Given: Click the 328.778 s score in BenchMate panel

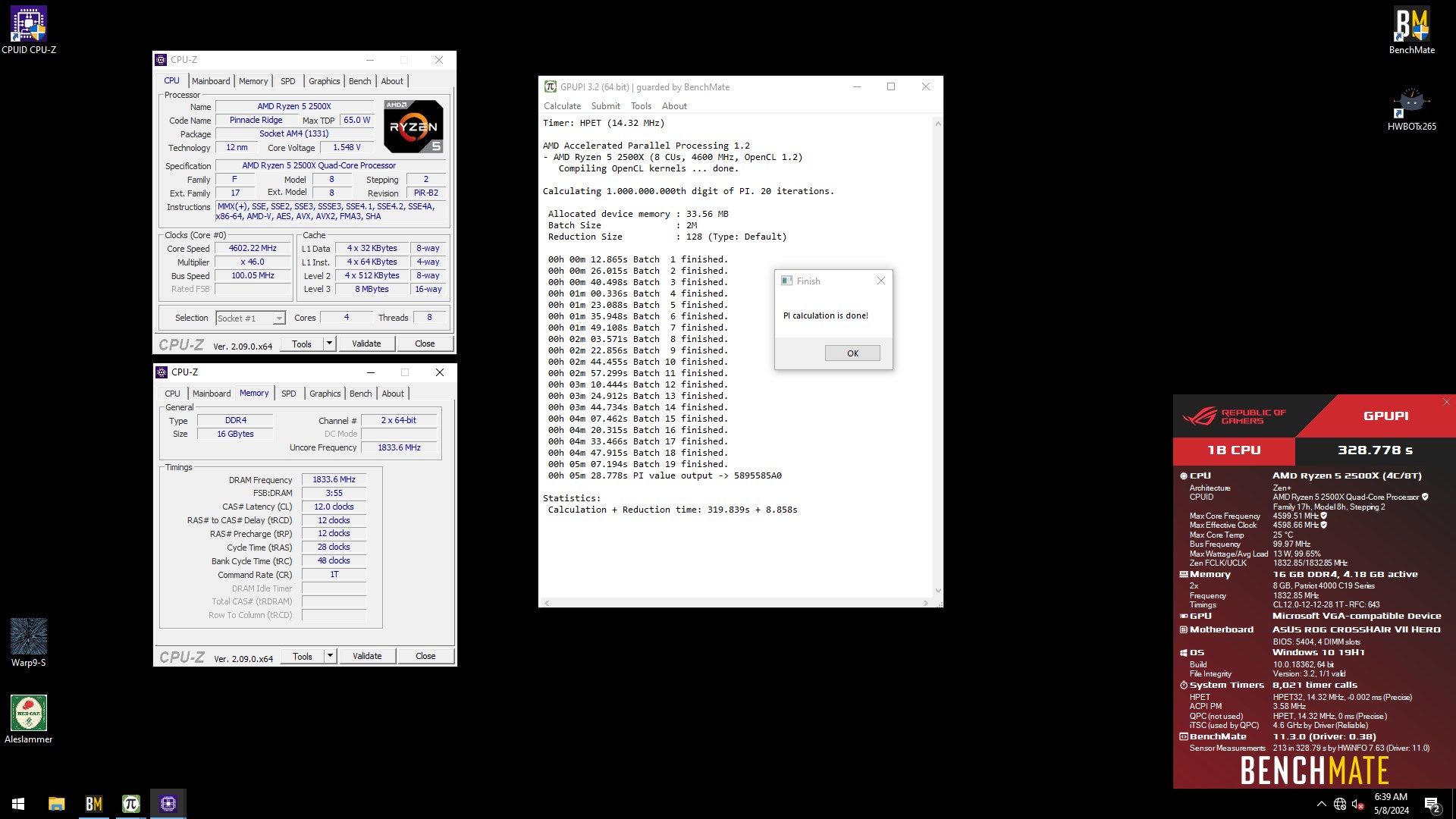Looking at the screenshot, I should point(1374,450).
